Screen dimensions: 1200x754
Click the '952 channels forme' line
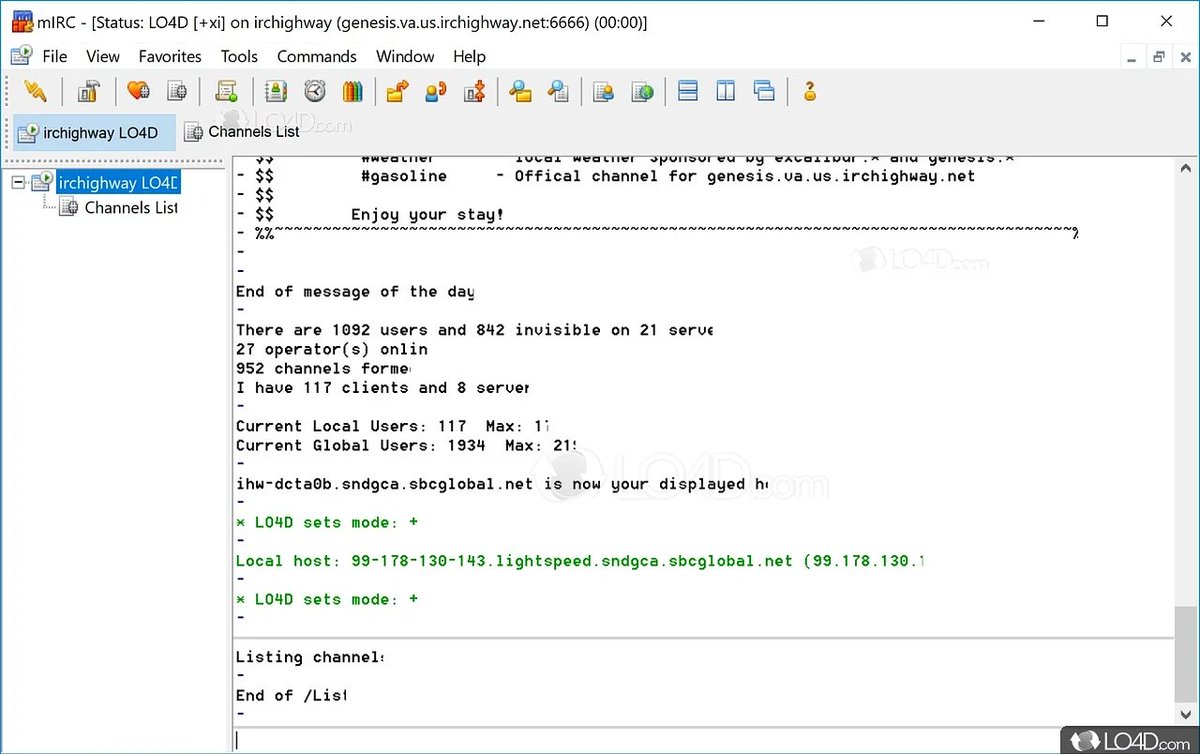click(x=322, y=369)
